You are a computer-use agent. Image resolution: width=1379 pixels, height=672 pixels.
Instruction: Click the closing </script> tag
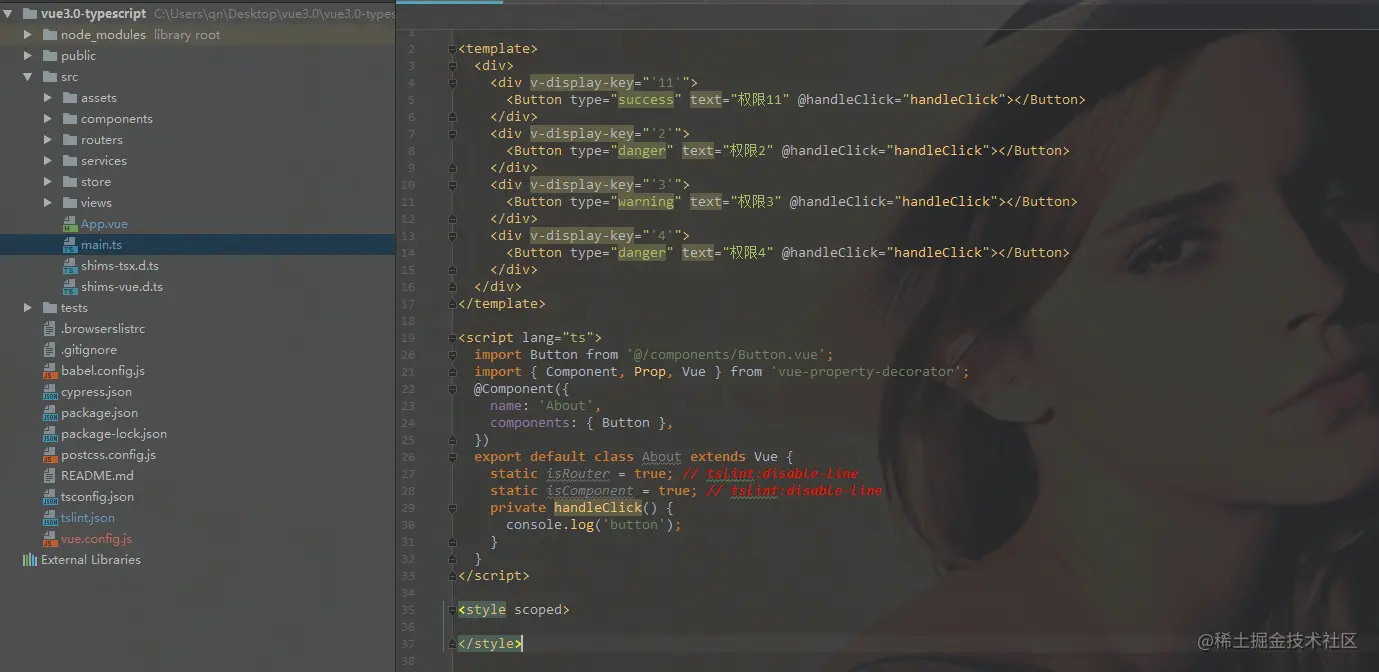coord(493,576)
